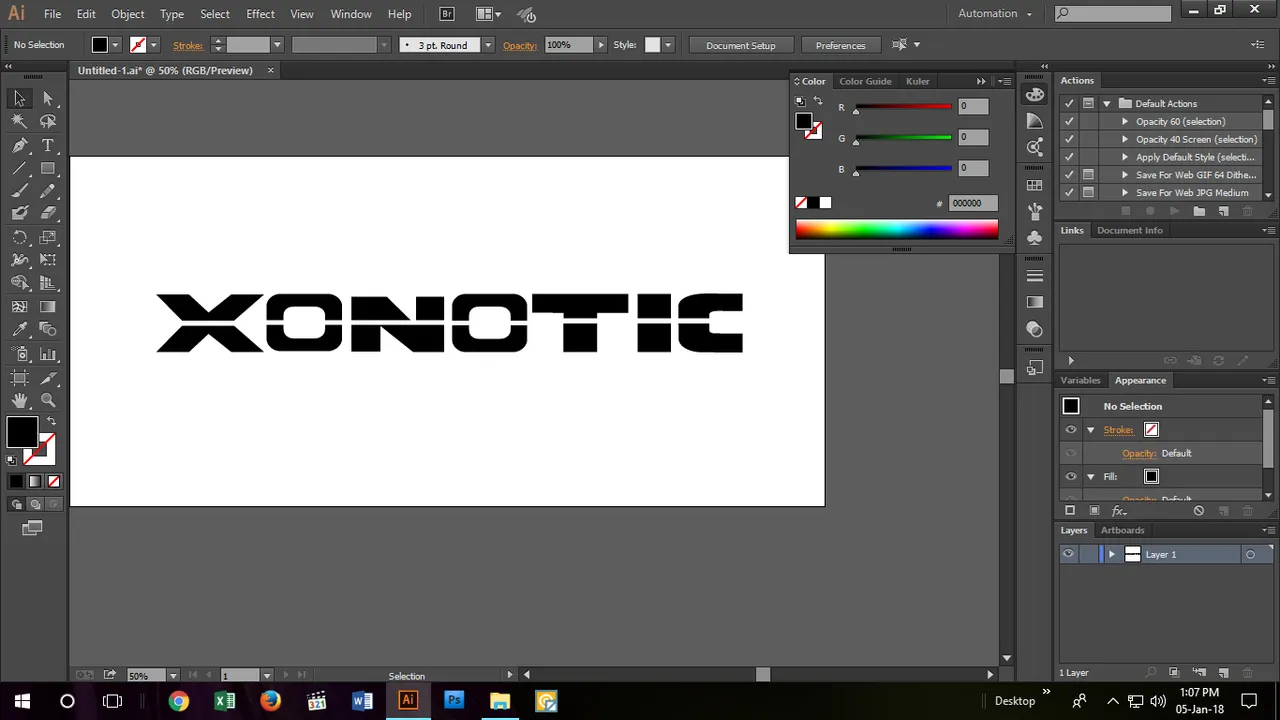Open the Effect menu
The width and height of the screenshot is (1280, 720).
point(260,14)
